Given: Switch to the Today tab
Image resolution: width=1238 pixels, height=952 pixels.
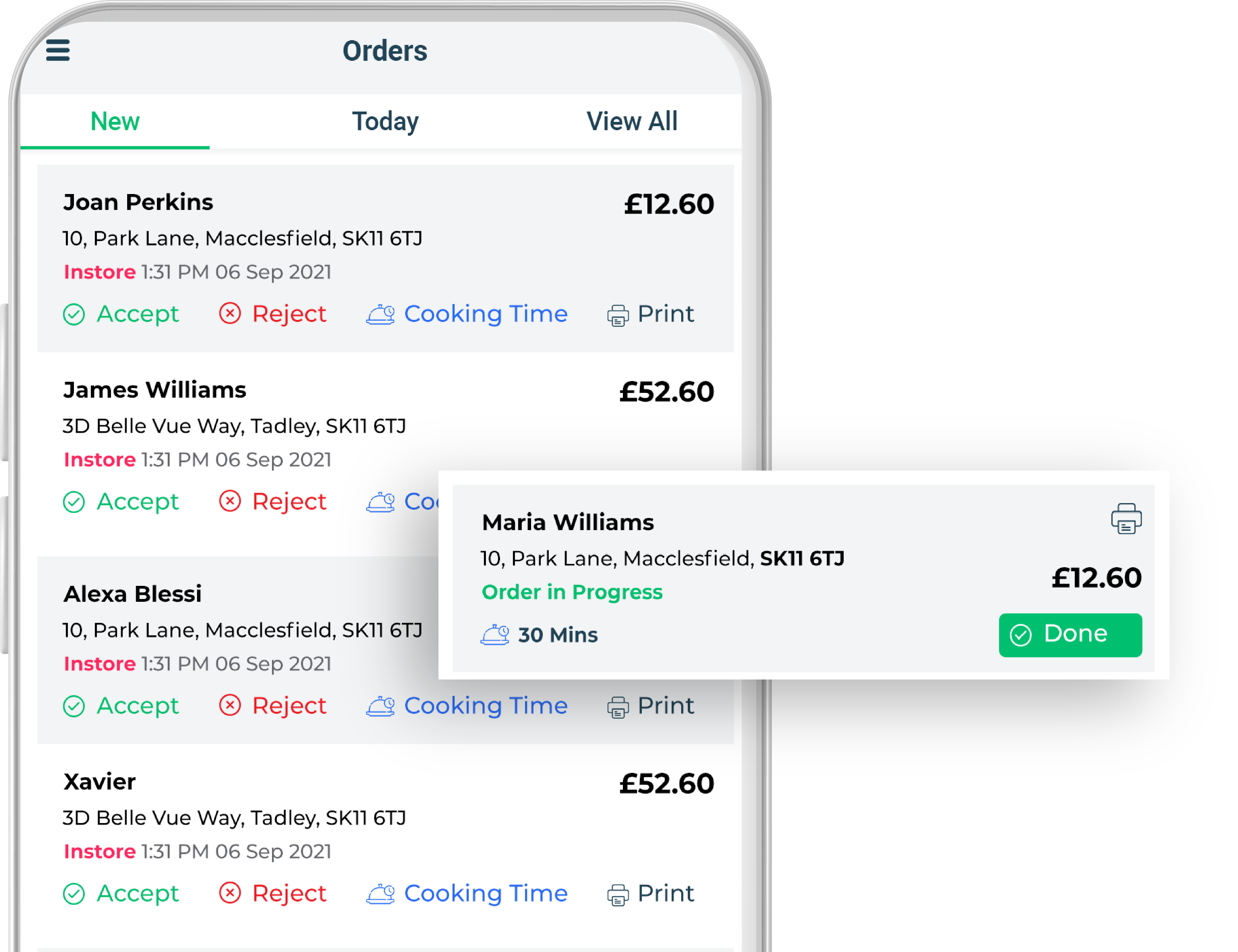Looking at the screenshot, I should tap(385, 121).
